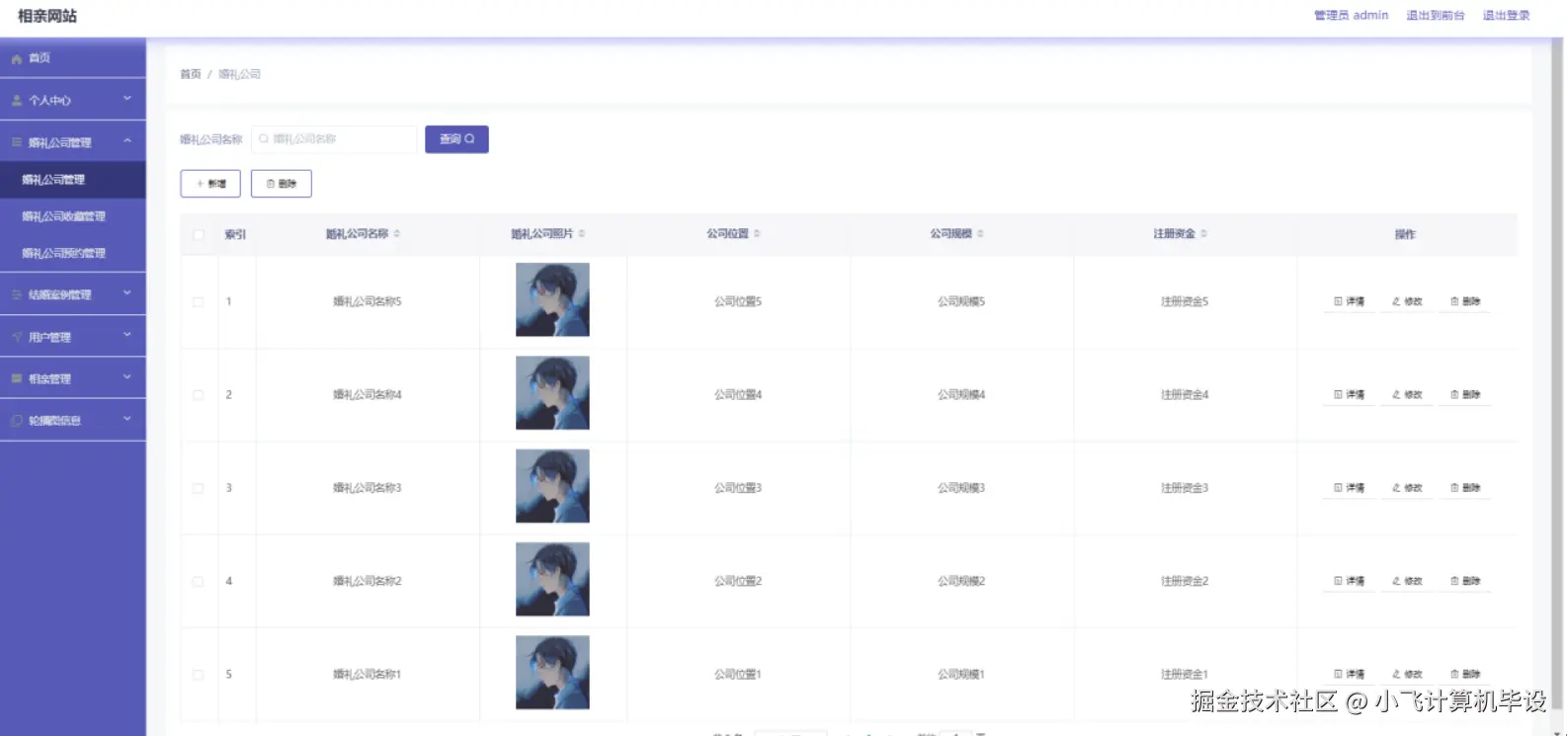Click 删除 trash for 婚礼公司名称2 row

tap(1464, 581)
